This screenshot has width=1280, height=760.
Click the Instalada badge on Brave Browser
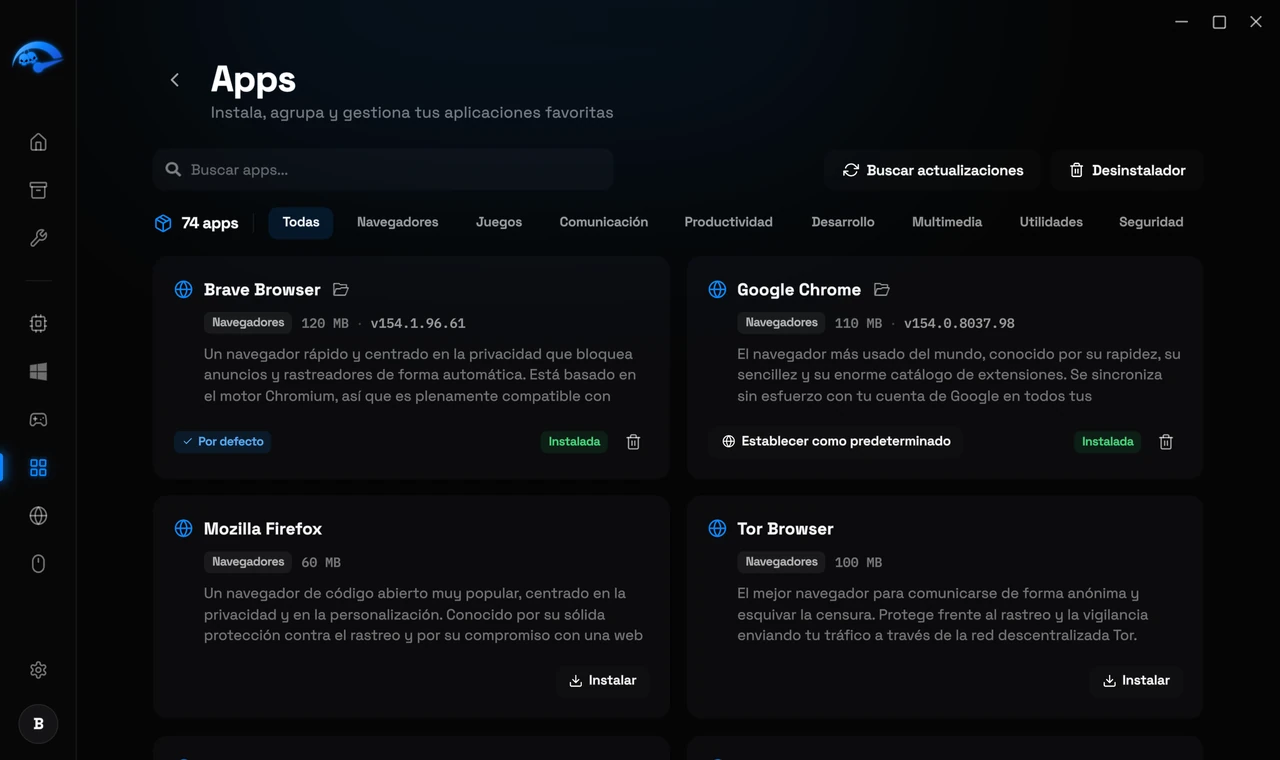pos(574,441)
